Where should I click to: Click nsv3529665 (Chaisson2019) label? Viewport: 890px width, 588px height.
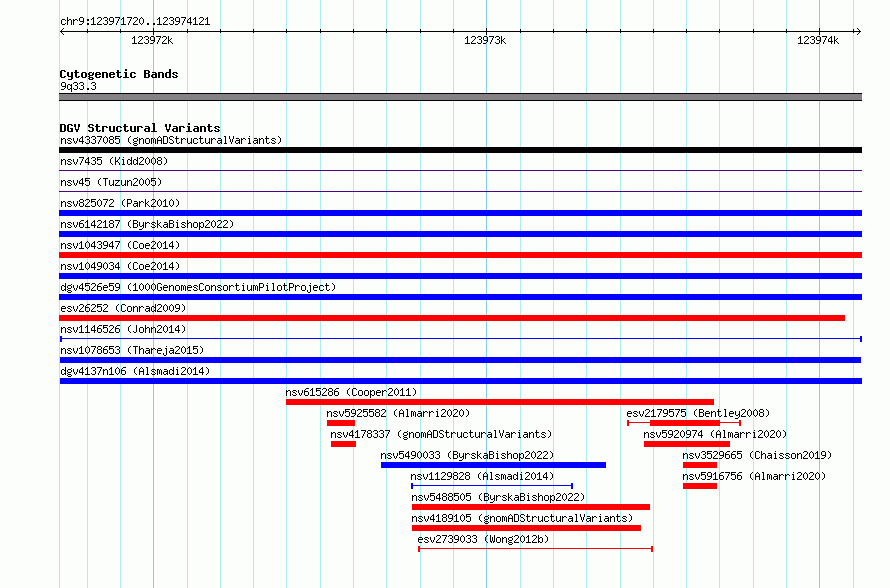[x=757, y=455]
